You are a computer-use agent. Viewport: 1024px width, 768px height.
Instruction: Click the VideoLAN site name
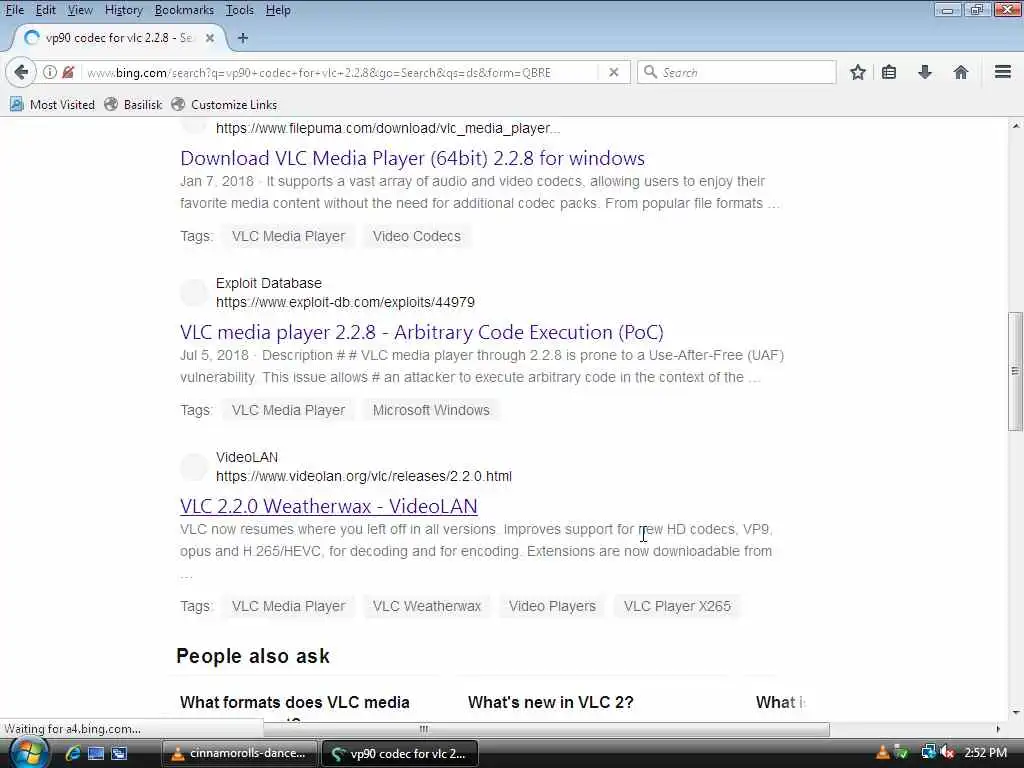click(247, 457)
